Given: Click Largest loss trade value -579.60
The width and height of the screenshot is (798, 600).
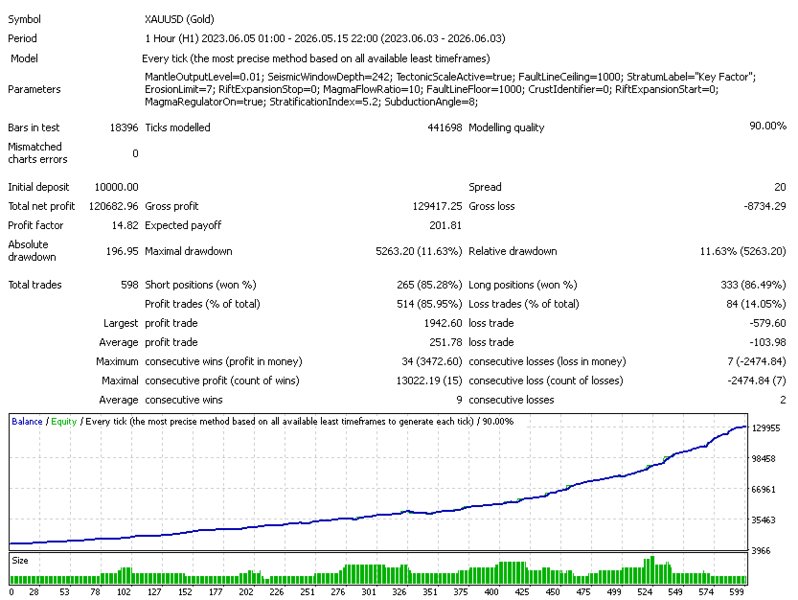Looking at the screenshot, I should tap(767, 323).
